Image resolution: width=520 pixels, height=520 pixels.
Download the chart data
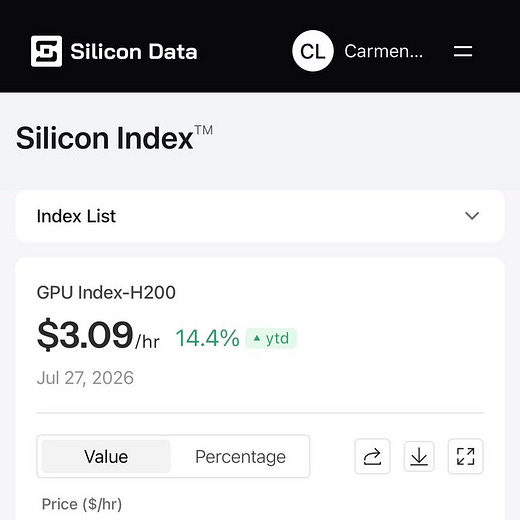419,456
